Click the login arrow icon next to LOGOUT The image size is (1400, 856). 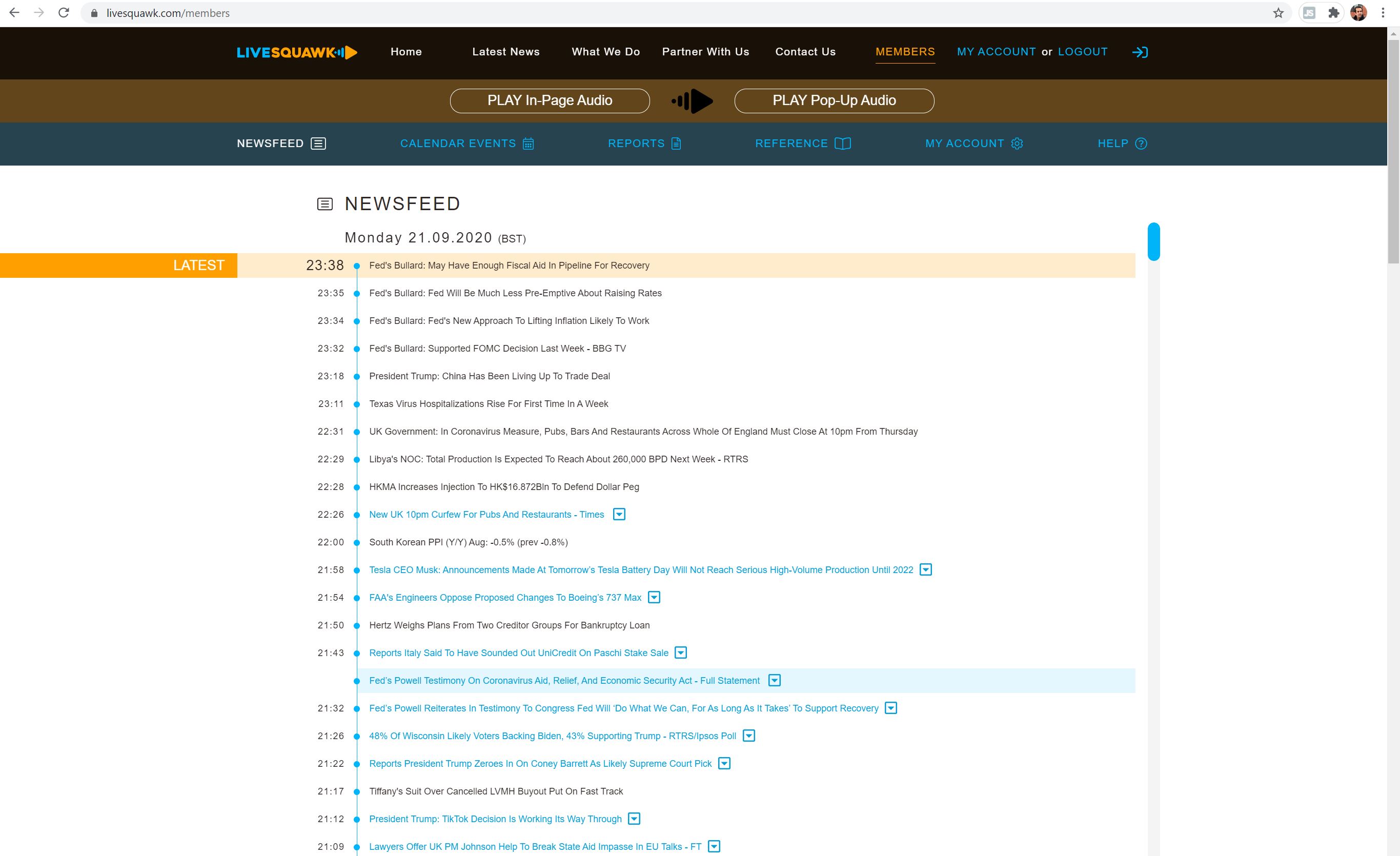(x=1140, y=52)
